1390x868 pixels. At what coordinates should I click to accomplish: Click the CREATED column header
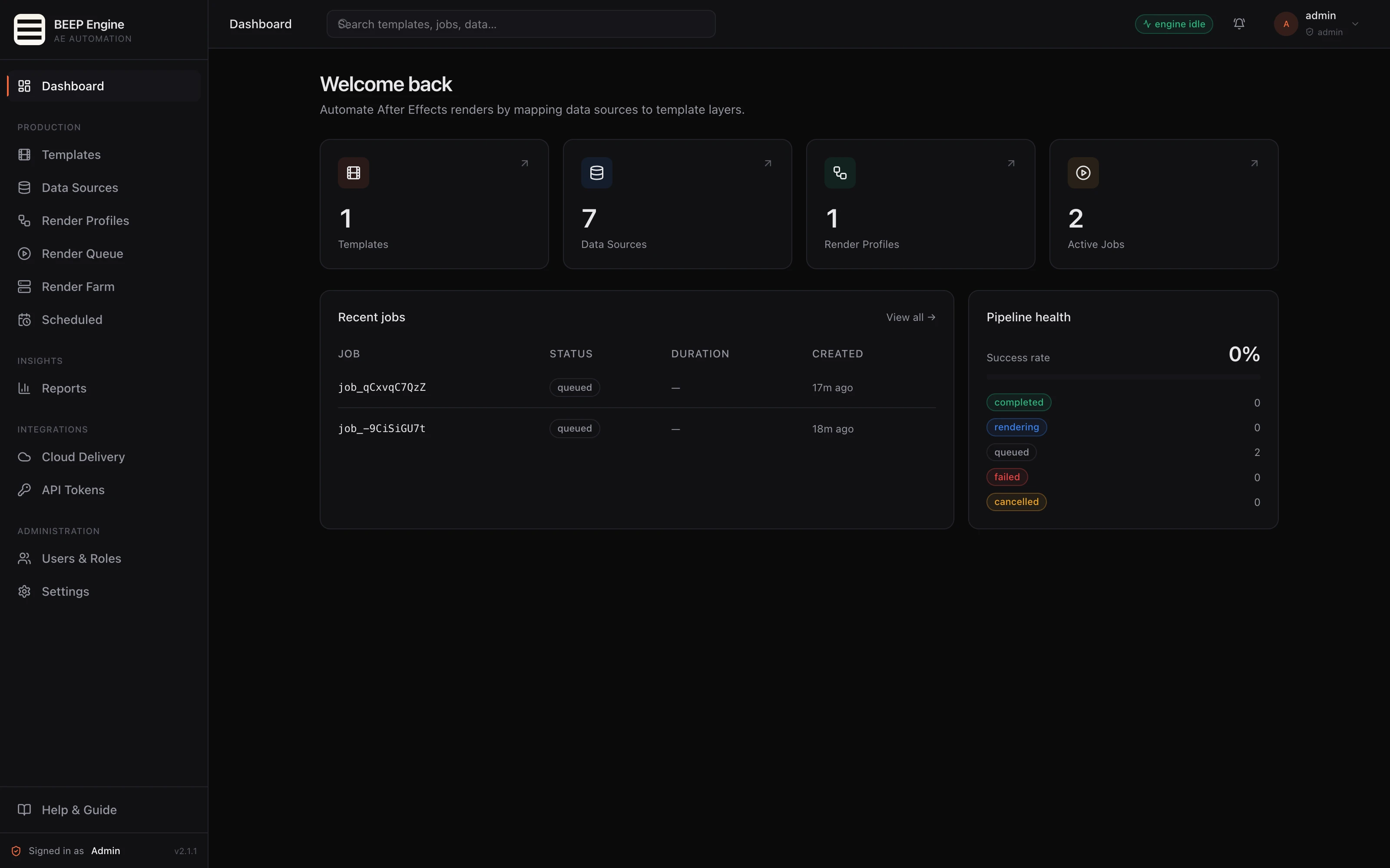(837, 353)
